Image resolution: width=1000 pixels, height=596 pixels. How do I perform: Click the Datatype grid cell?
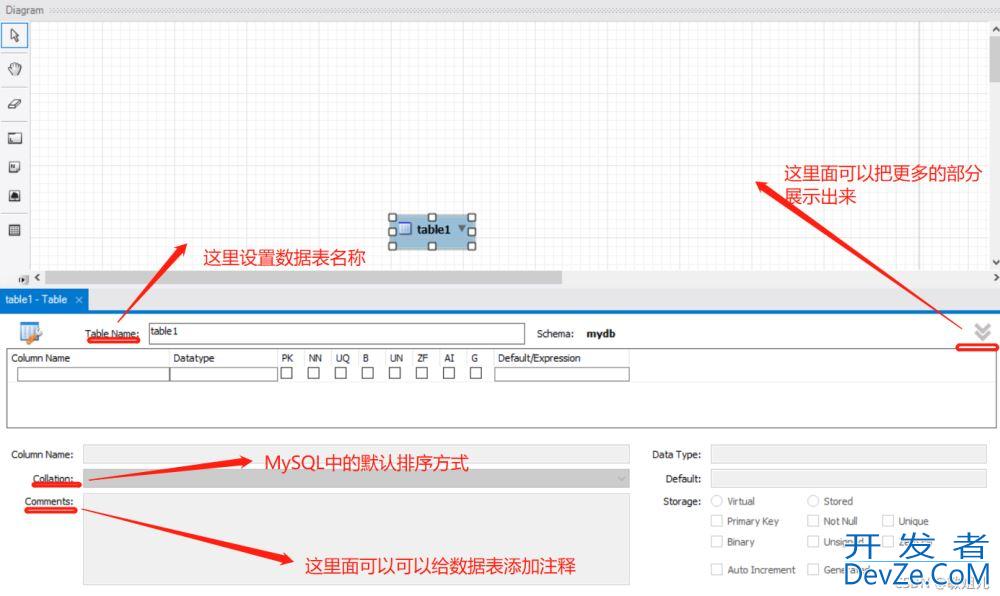(x=224, y=374)
